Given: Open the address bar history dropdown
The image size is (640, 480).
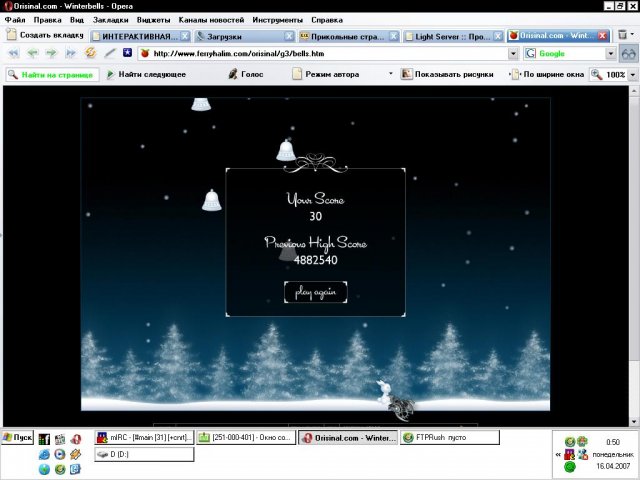Looking at the screenshot, I should 513,53.
